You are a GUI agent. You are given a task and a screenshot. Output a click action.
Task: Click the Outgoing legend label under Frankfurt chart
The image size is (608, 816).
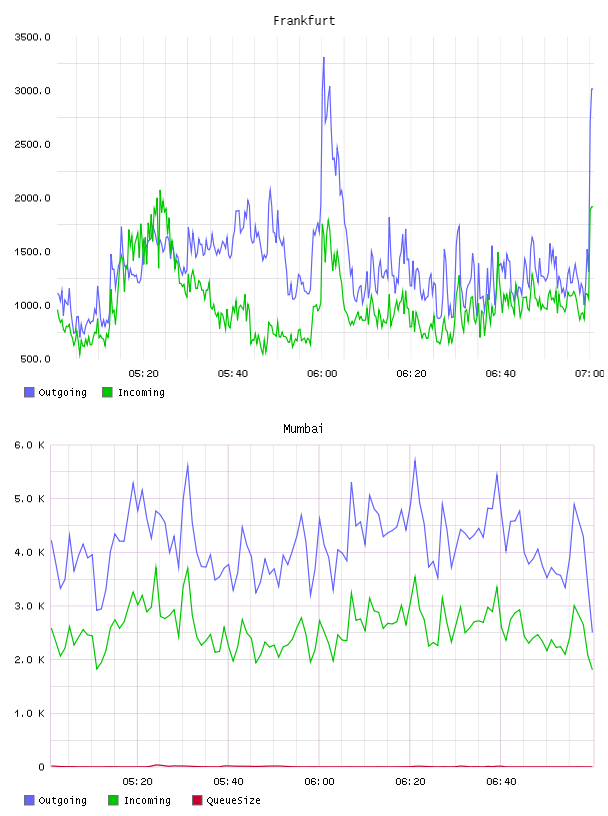click(62, 393)
